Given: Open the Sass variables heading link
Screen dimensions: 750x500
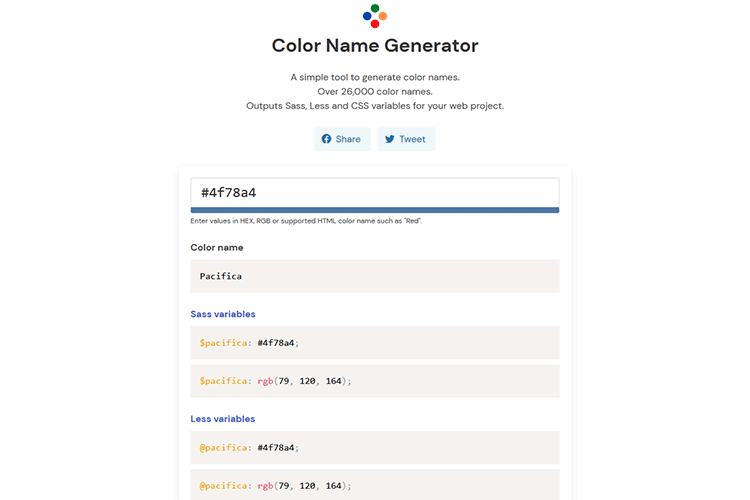Looking at the screenshot, I should [223, 314].
